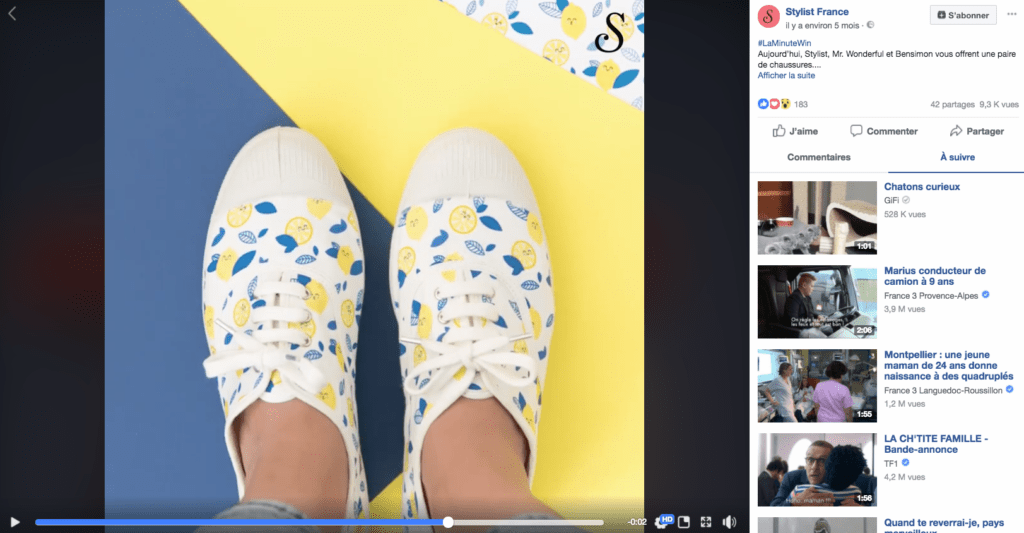Click the Love heart reaction icon
Image resolution: width=1024 pixels, height=533 pixels.
click(x=774, y=104)
